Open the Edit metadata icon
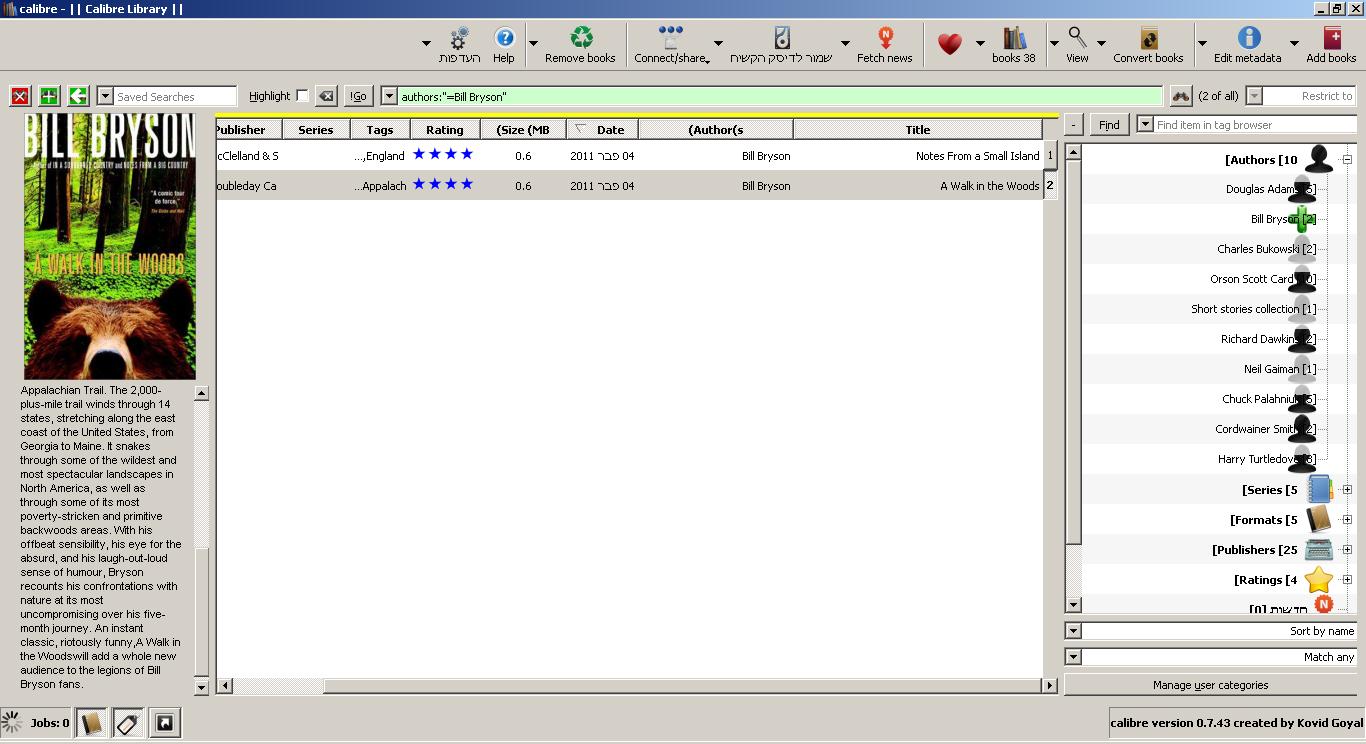 tap(1249, 39)
